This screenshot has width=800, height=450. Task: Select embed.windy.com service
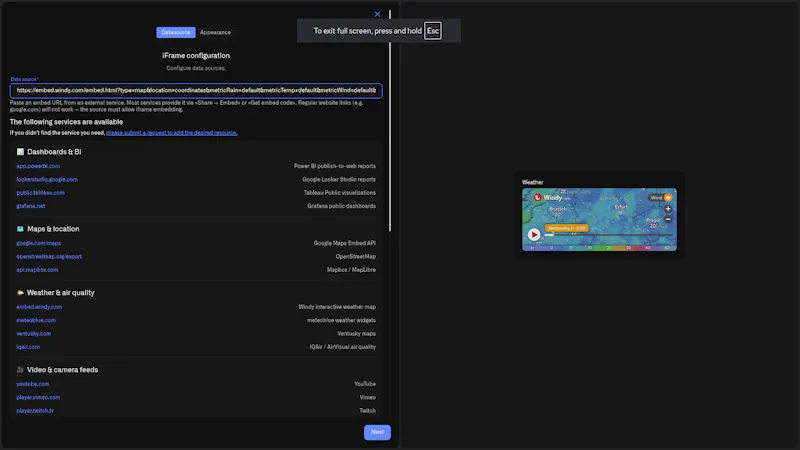tap(39, 307)
